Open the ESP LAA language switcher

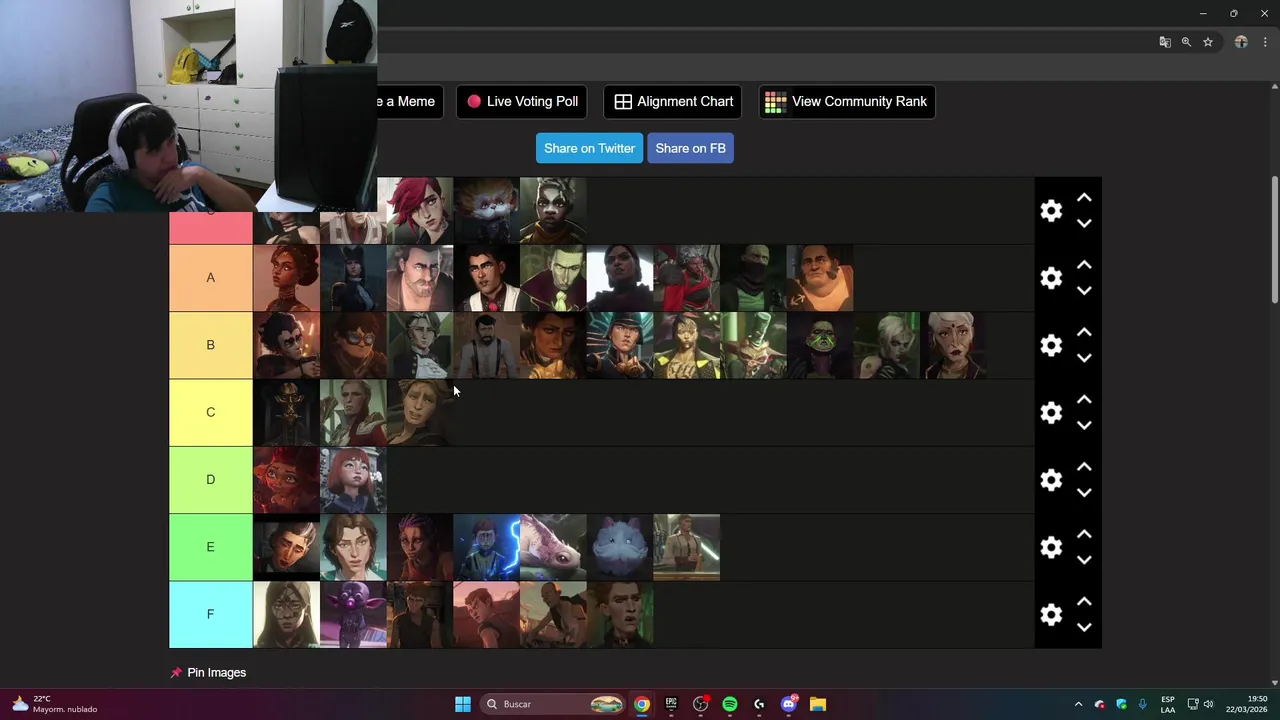pyautogui.click(x=1168, y=704)
